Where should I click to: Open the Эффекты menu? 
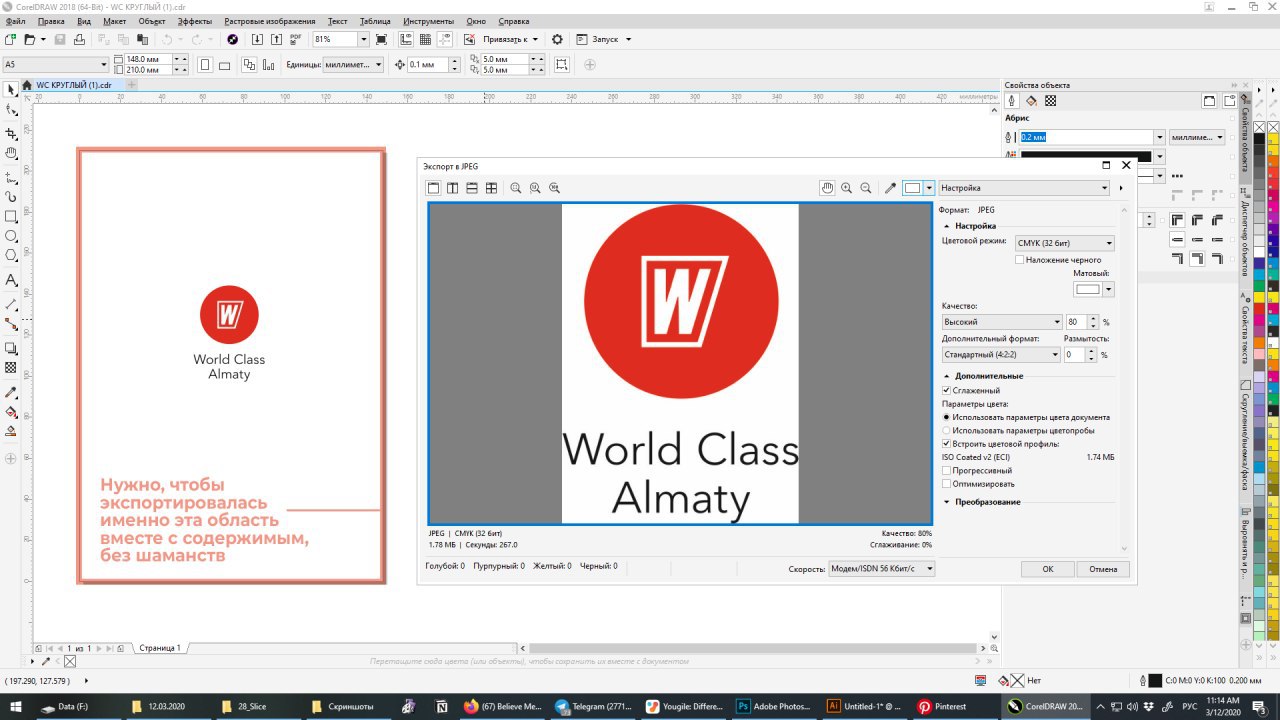194,21
